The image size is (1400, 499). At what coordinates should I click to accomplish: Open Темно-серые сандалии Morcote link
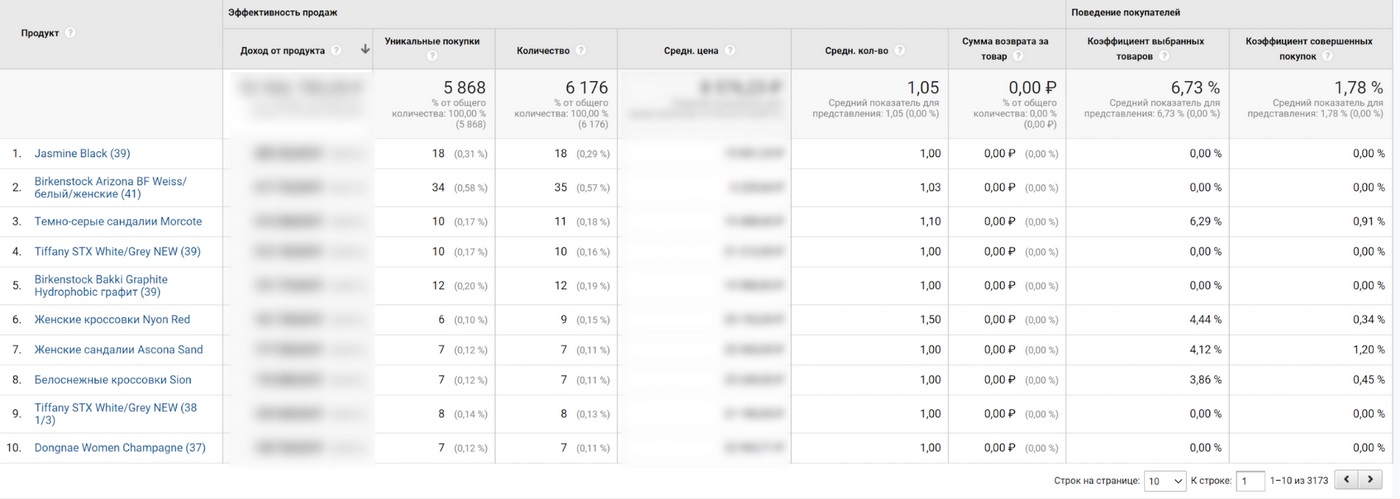coord(118,222)
